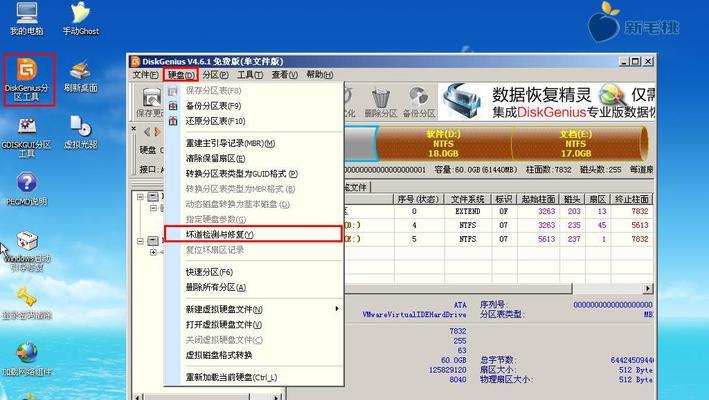Image resolution: width=709 pixels, height=400 pixels.
Task: Sort by the 起始柱面 column header
Action: coord(538,199)
